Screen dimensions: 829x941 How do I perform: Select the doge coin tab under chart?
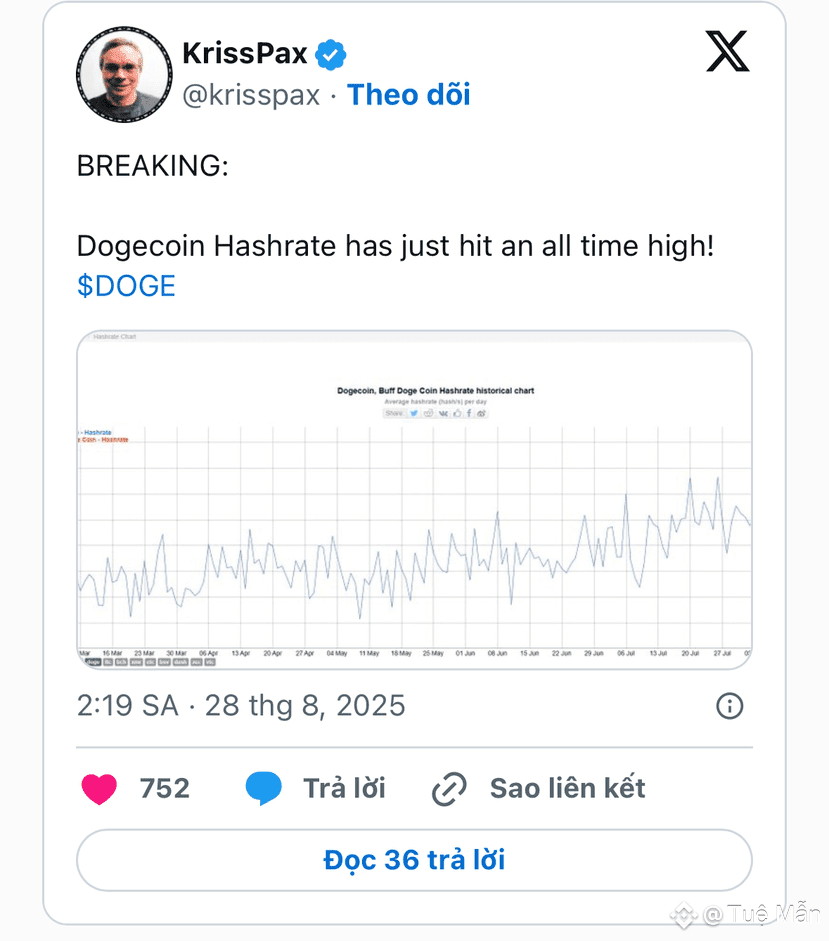tap(93, 662)
